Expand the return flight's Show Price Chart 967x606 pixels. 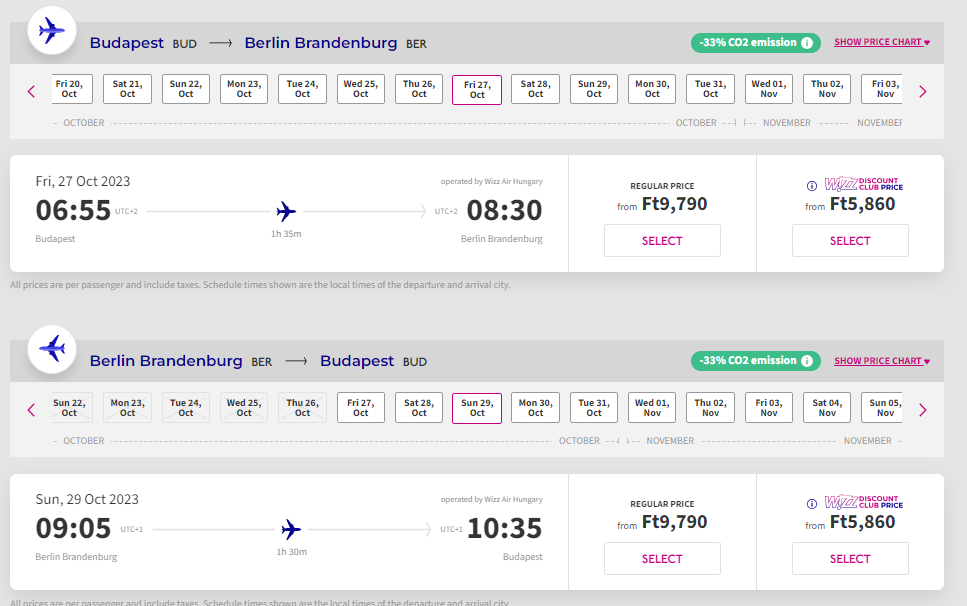[x=882, y=361]
